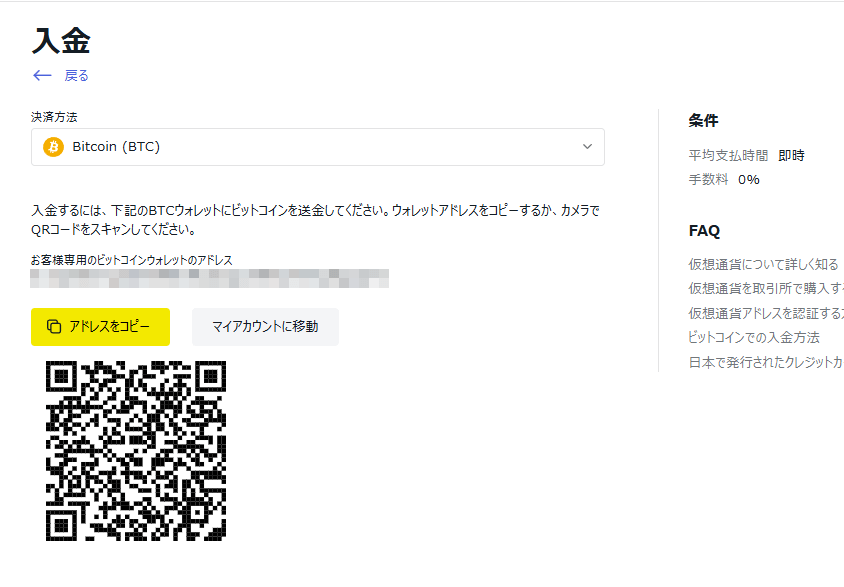Select the blurred wallet address text

[x=209, y=278]
